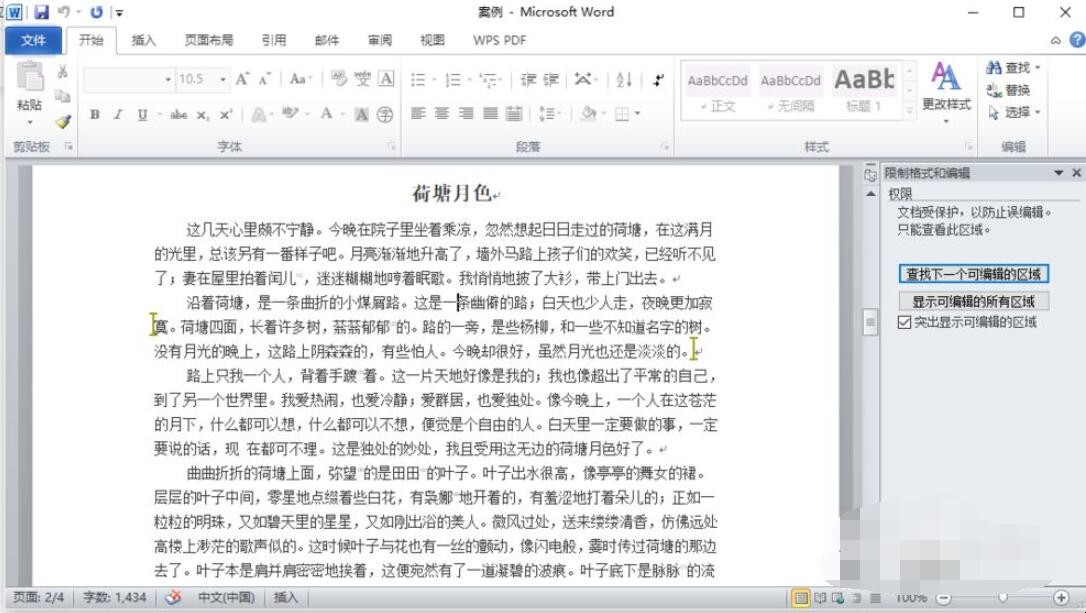Apply the Normal (正文) style
Image resolution: width=1086 pixels, height=613 pixels.
[718, 91]
